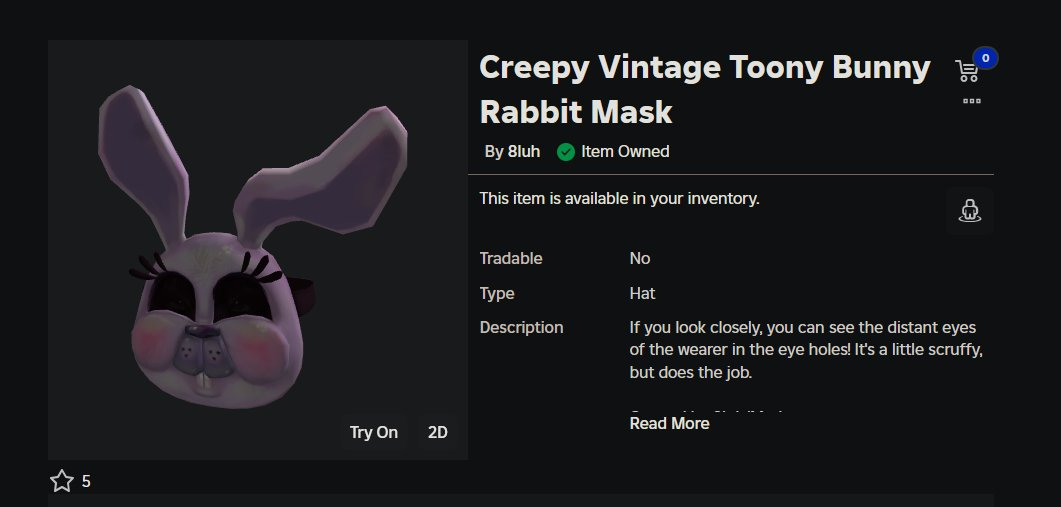Open the three-dot more options menu

(x=971, y=101)
